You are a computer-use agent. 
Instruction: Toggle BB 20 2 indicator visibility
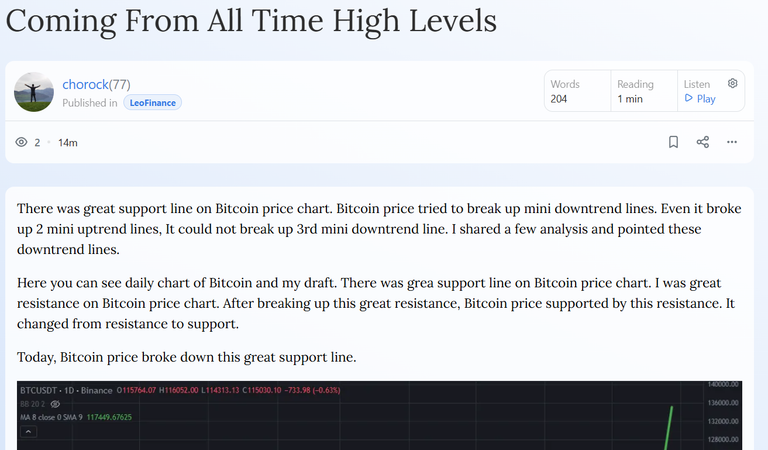(55, 404)
